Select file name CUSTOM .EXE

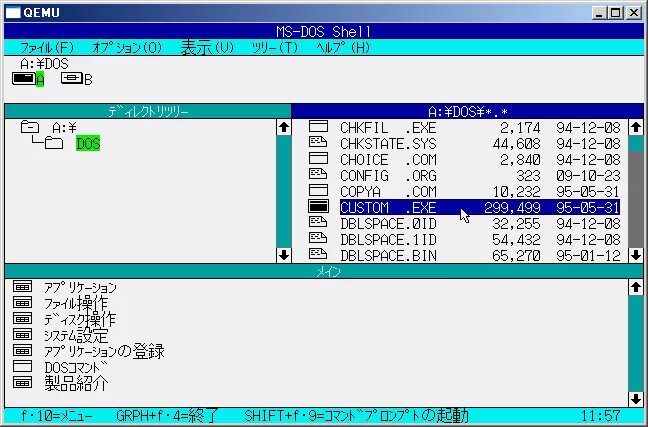pyautogui.click(x=388, y=208)
